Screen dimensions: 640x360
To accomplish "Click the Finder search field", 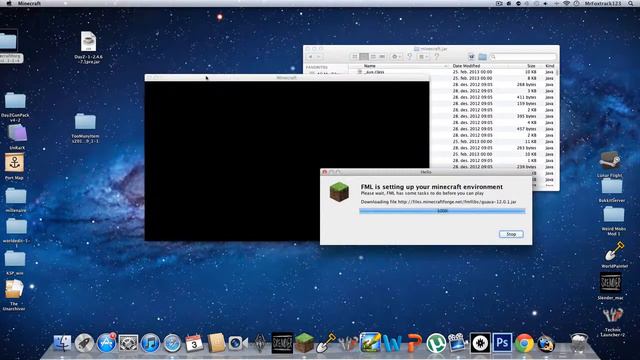I will (x=523, y=57).
